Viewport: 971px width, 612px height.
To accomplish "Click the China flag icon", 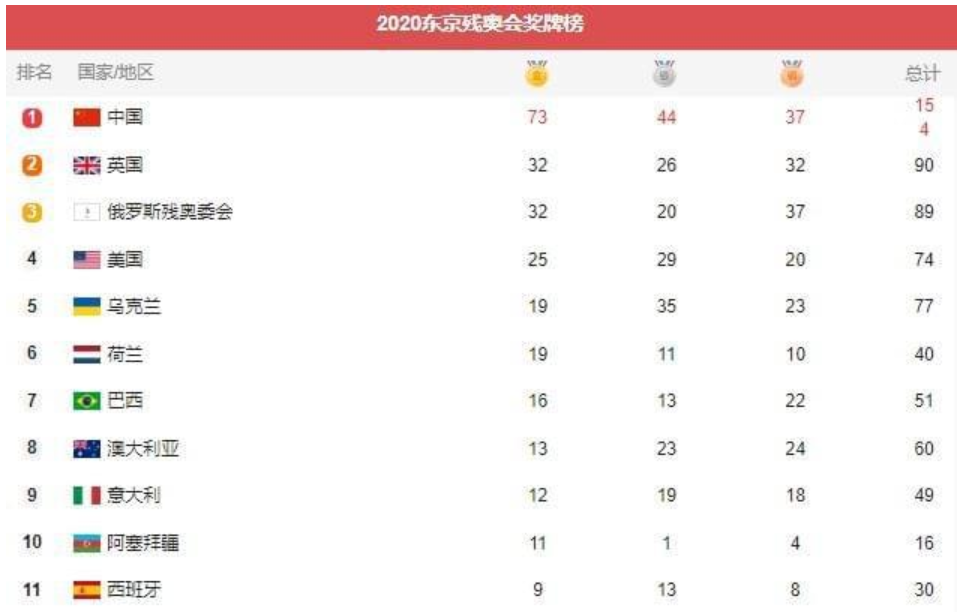I will [x=87, y=117].
